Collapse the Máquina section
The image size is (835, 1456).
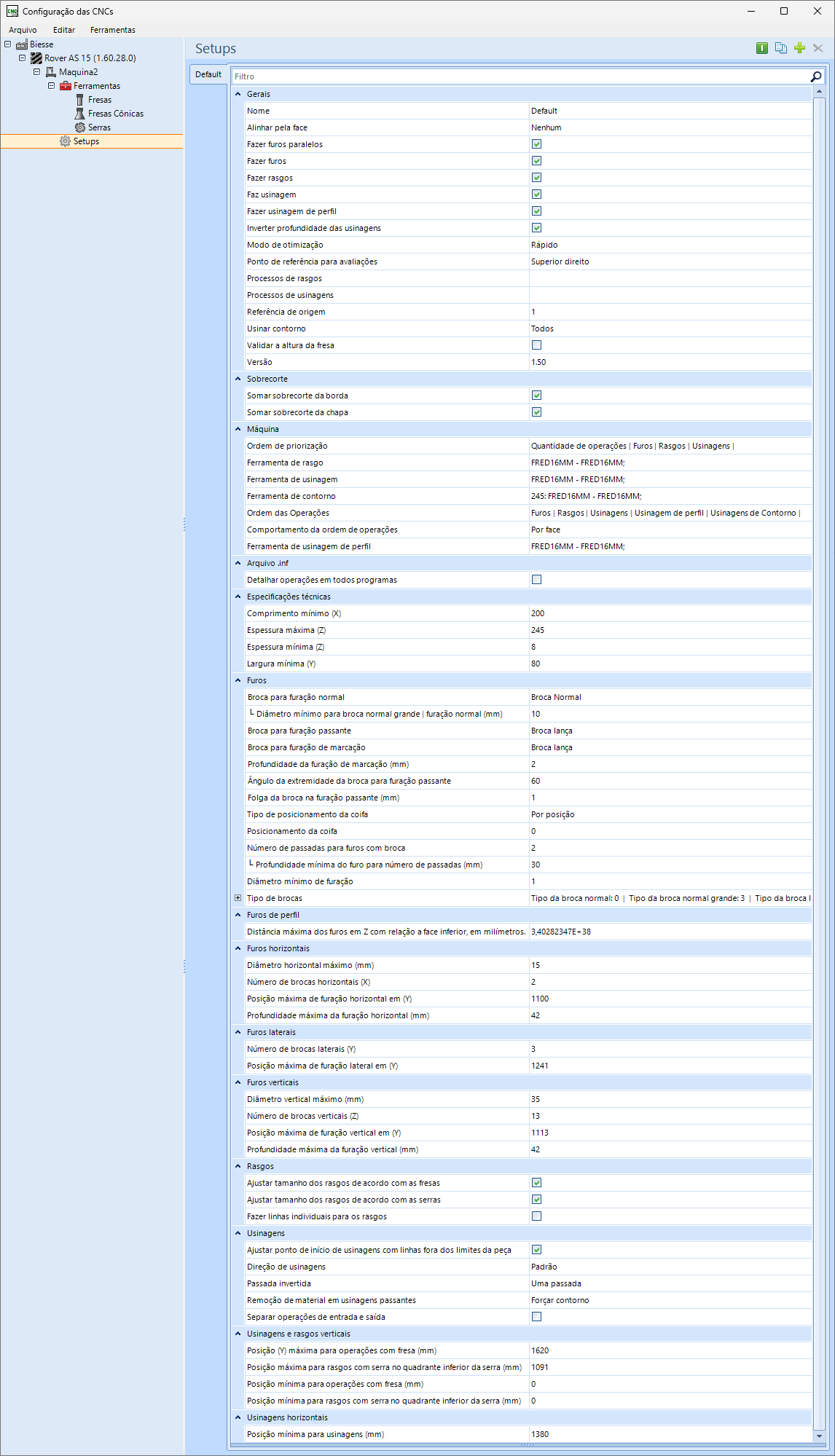point(238,429)
